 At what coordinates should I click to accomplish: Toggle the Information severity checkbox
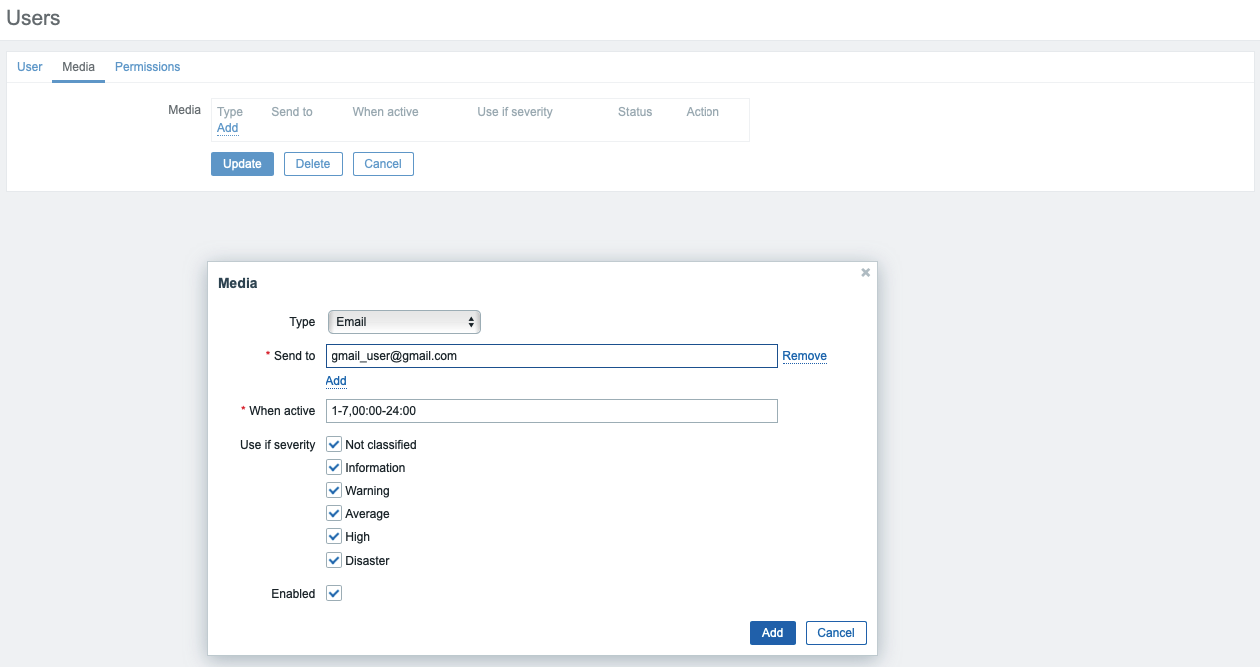click(x=334, y=467)
